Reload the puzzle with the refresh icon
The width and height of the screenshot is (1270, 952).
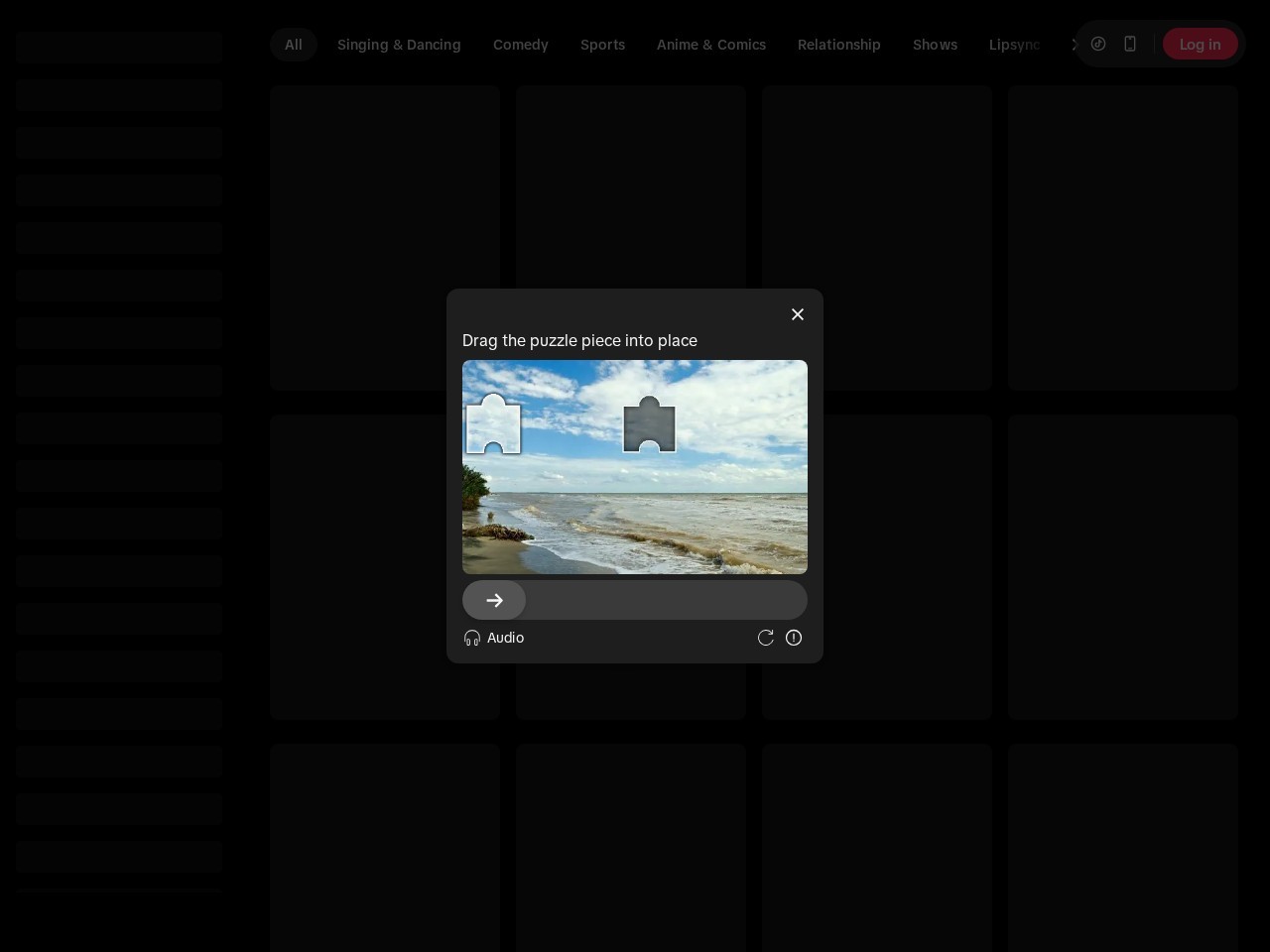point(766,638)
